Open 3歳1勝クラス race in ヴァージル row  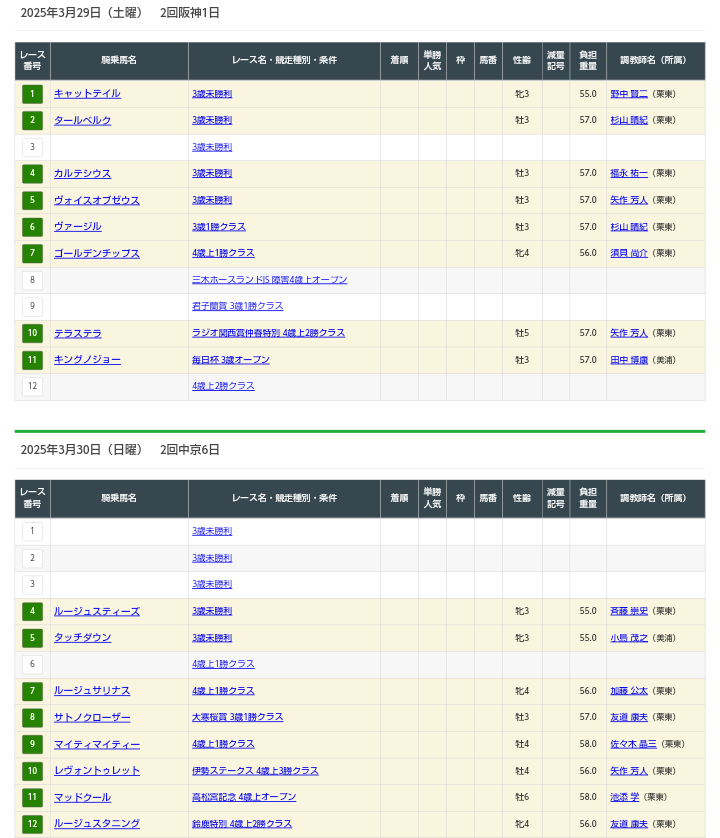click(219, 227)
